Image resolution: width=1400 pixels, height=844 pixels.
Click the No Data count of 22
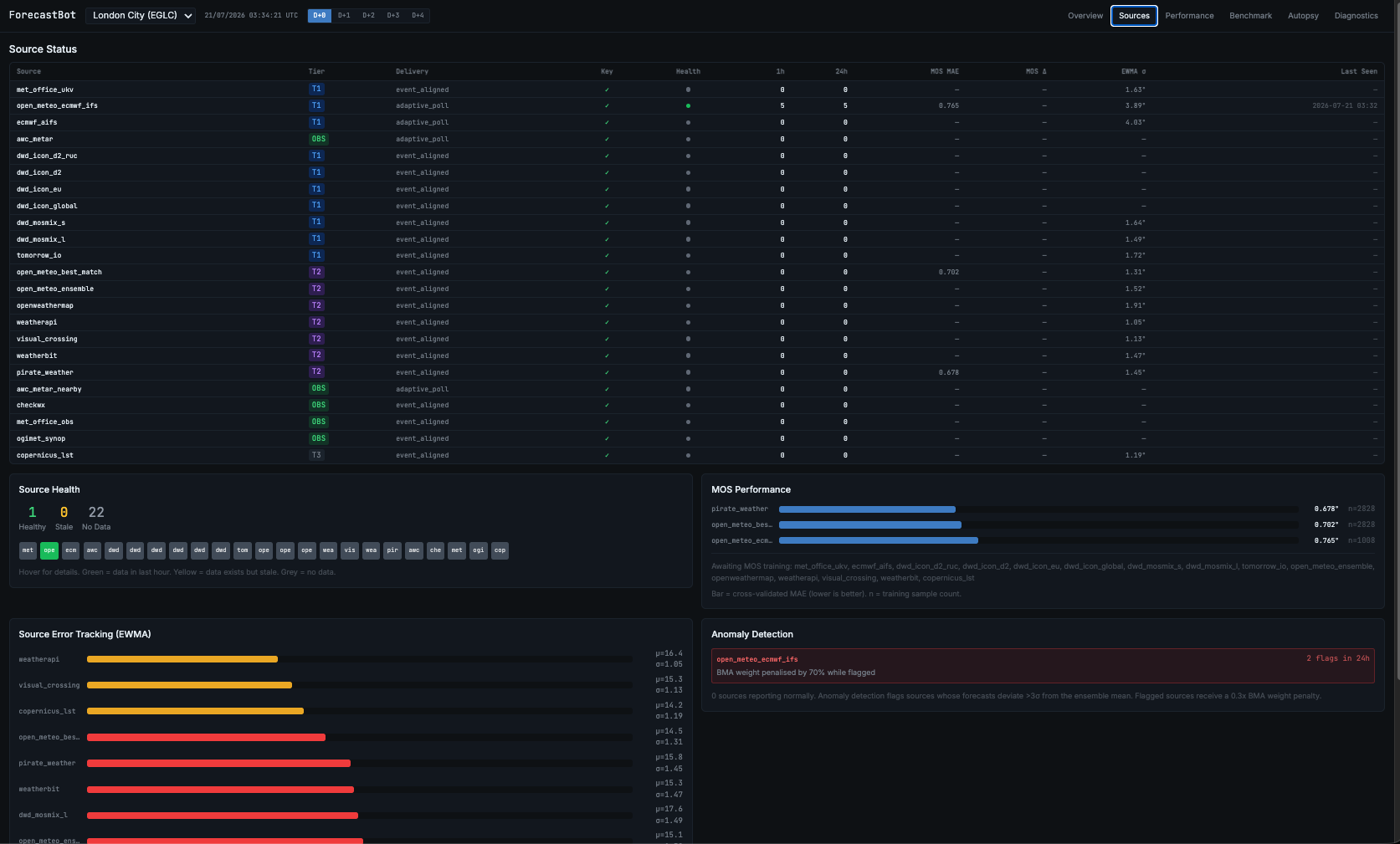pos(96,512)
